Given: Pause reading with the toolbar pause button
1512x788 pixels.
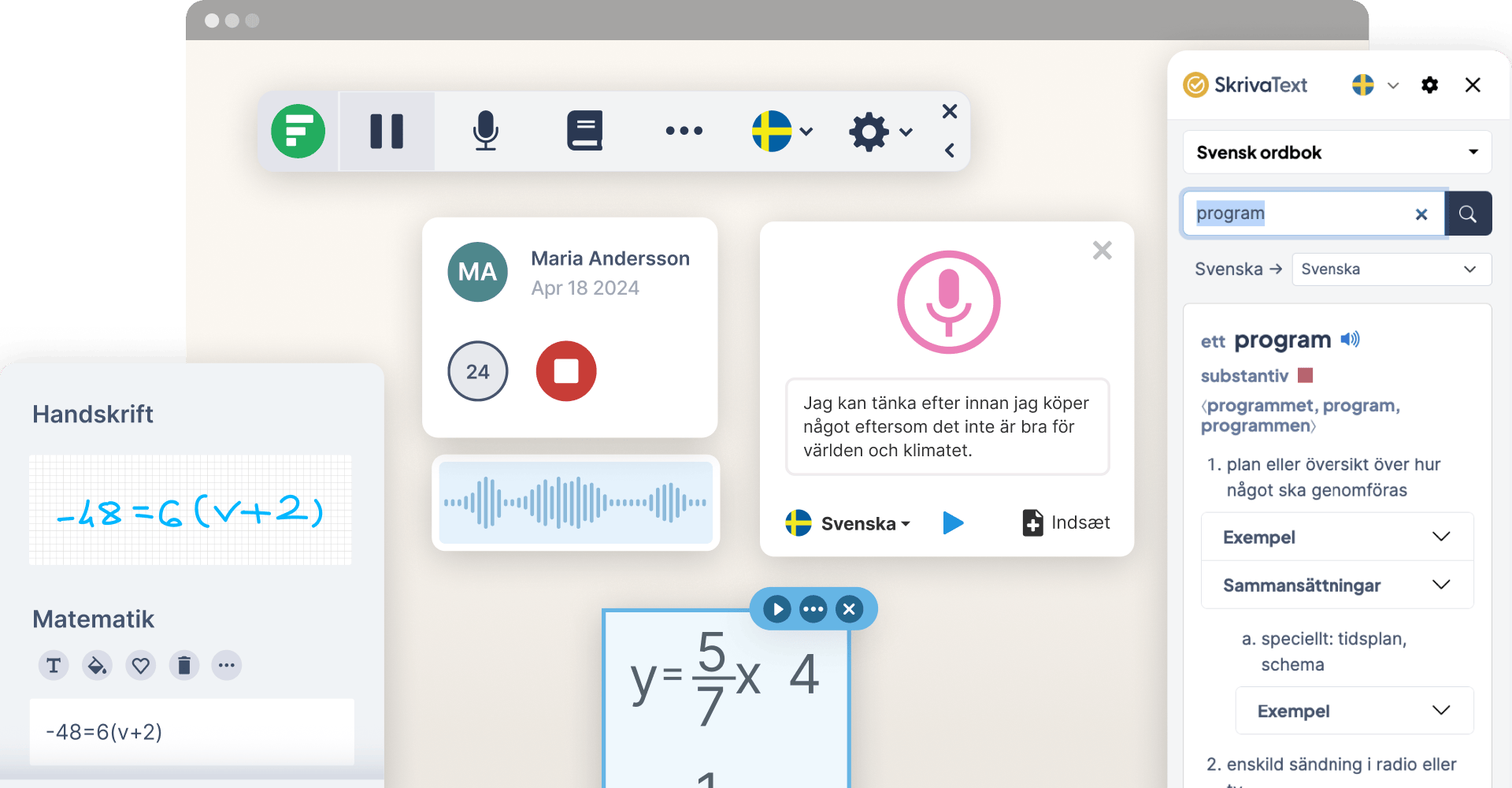Looking at the screenshot, I should pos(387,132).
